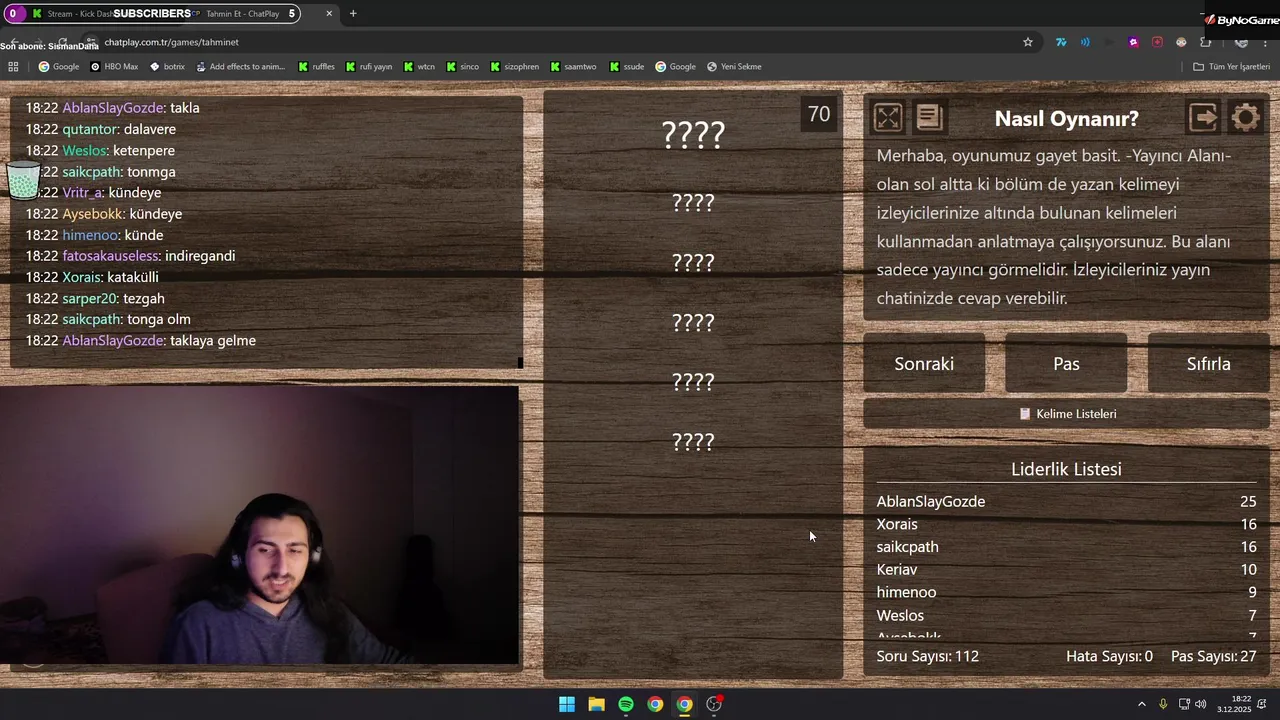Open the second, active Chrome taskbar icon
Viewport: 1280px width, 720px height.
coord(684,704)
